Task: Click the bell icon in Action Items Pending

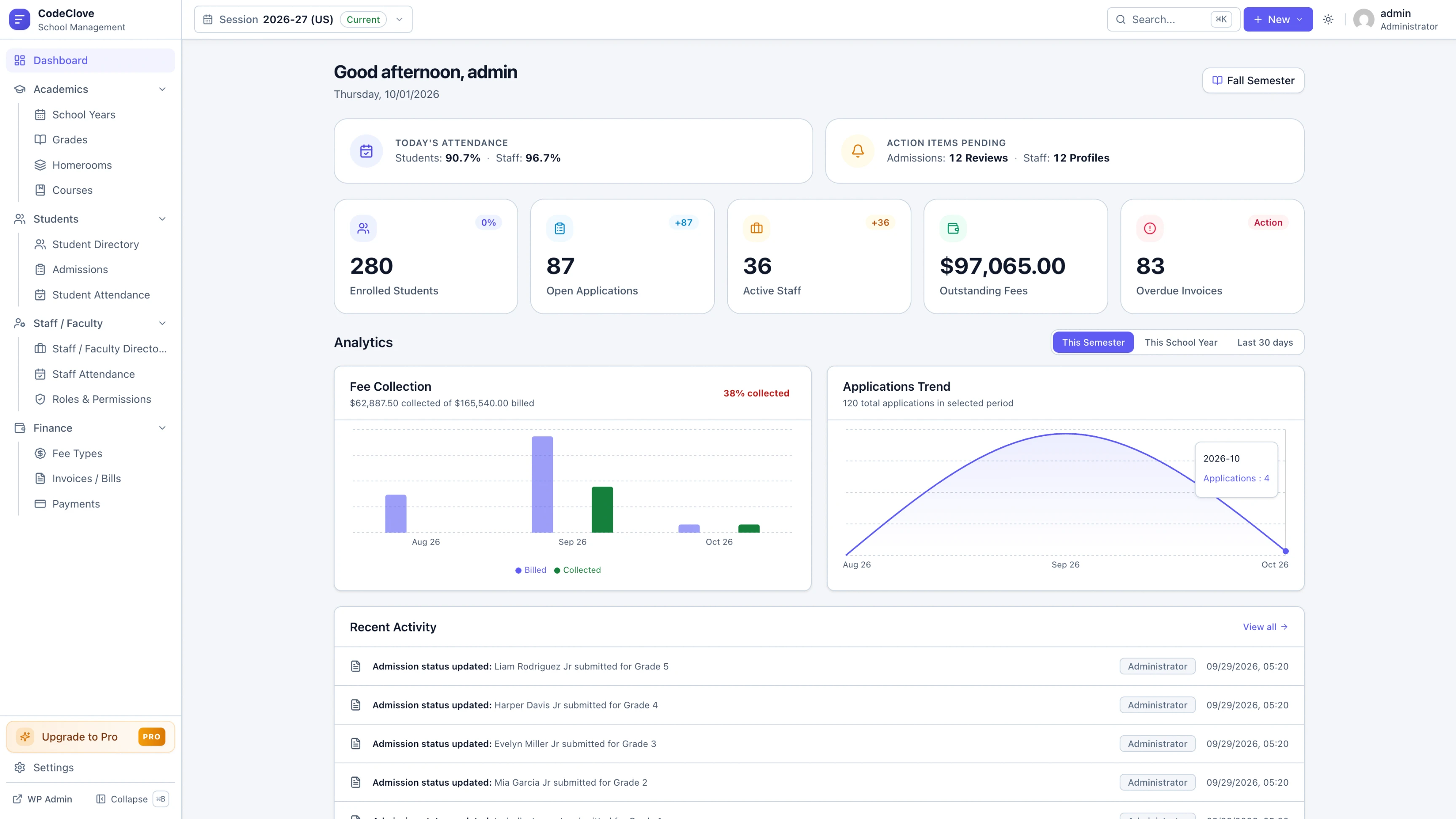Action: [x=858, y=151]
